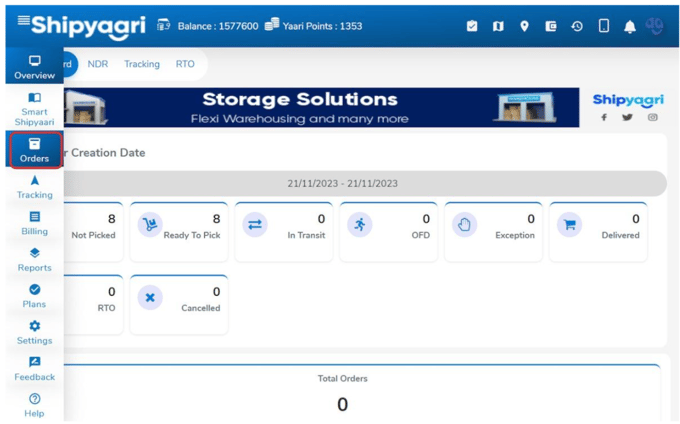The image size is (680, 424).
Task: Open the clipboard checklist icon in header
Action: pyautogui.click(x=472, y=26)
